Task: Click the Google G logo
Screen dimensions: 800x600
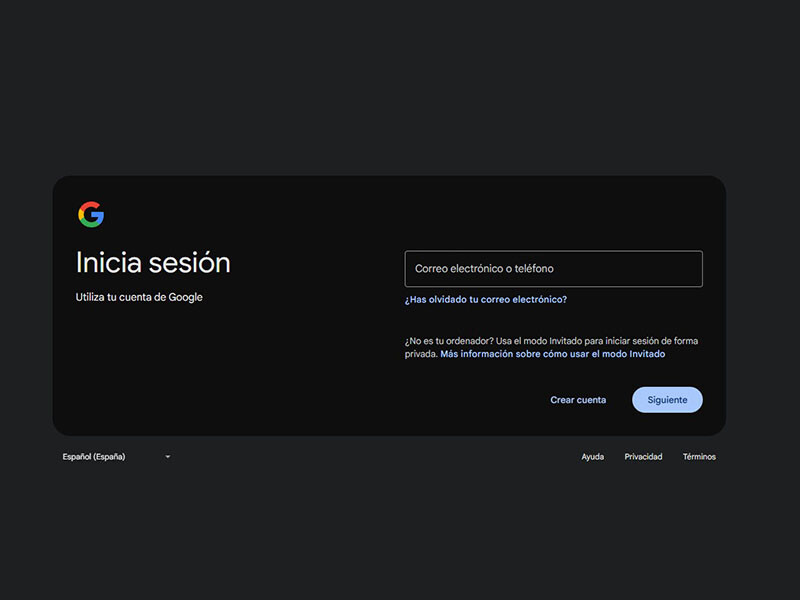Action: click(x=91, y=214)
